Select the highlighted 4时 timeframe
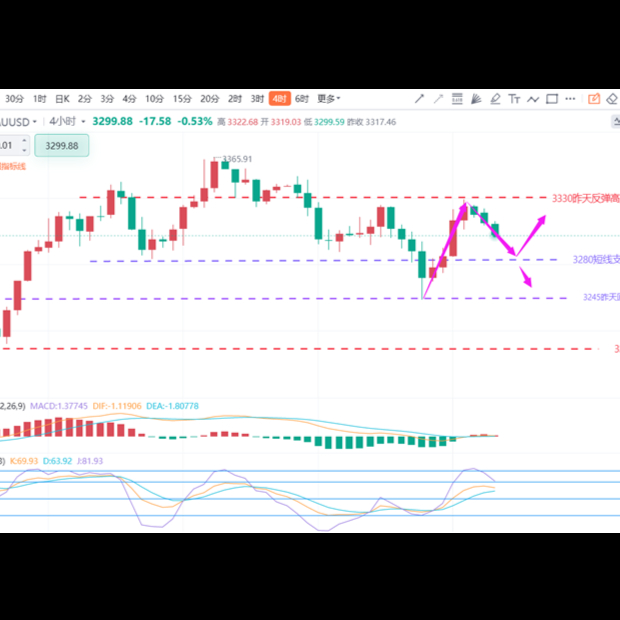620x620 pixels. pos(280,98)
